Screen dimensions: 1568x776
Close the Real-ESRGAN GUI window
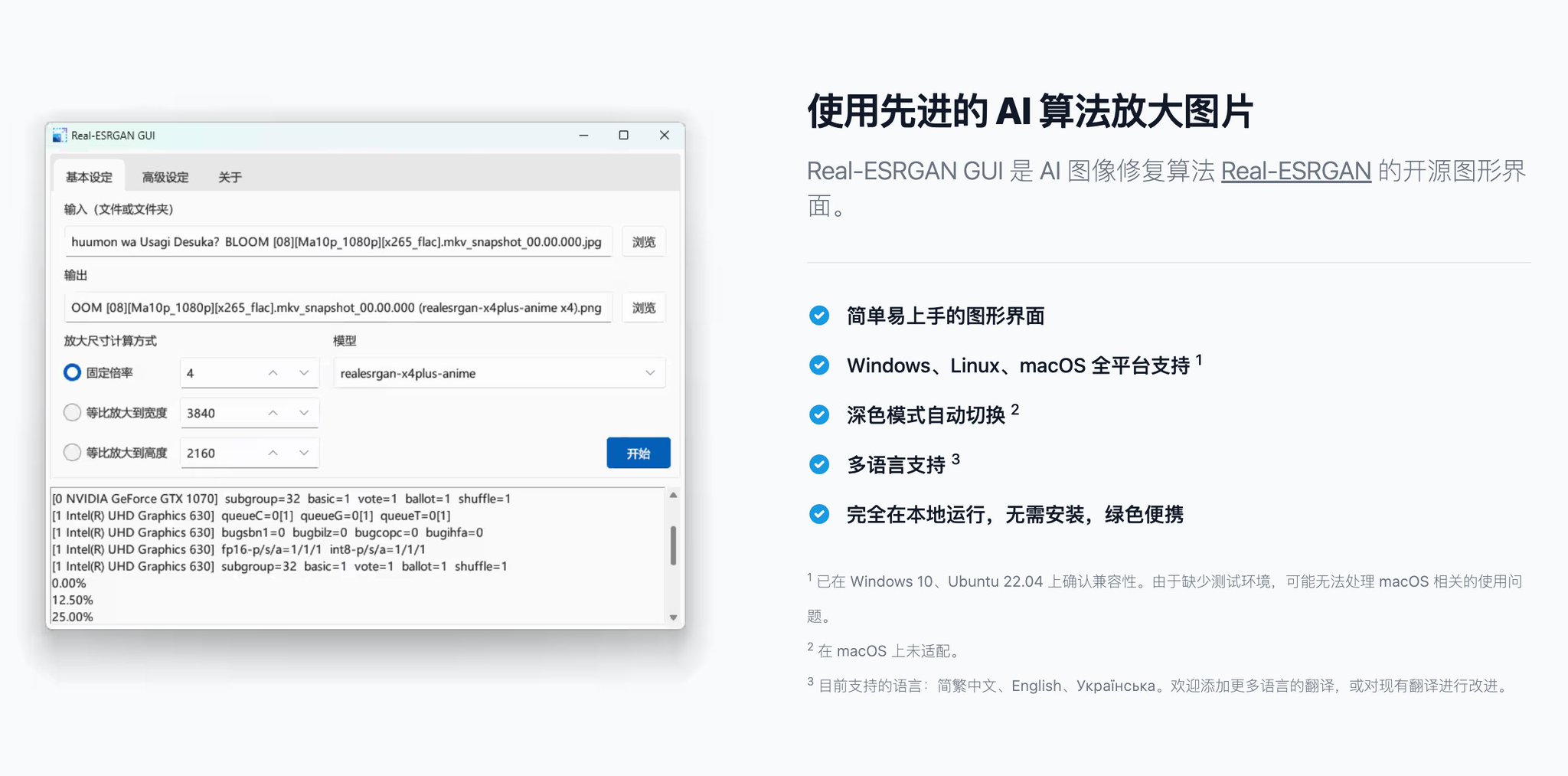coord(664,135)
